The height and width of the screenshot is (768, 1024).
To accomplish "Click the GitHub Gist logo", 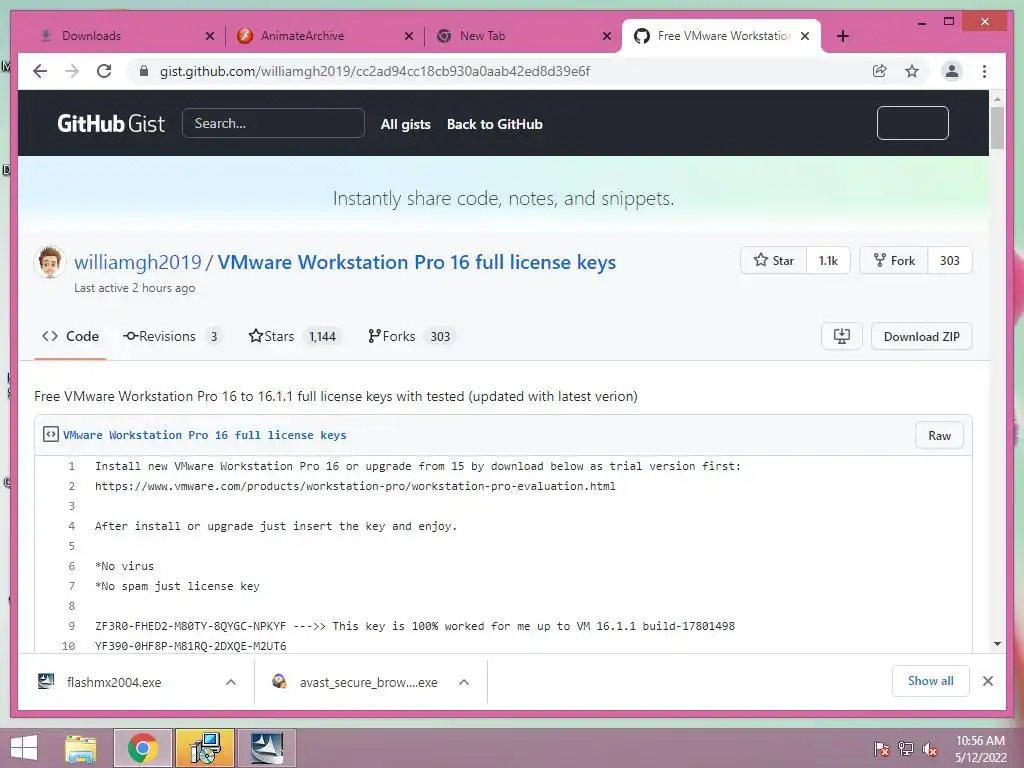I will (111, 123).
